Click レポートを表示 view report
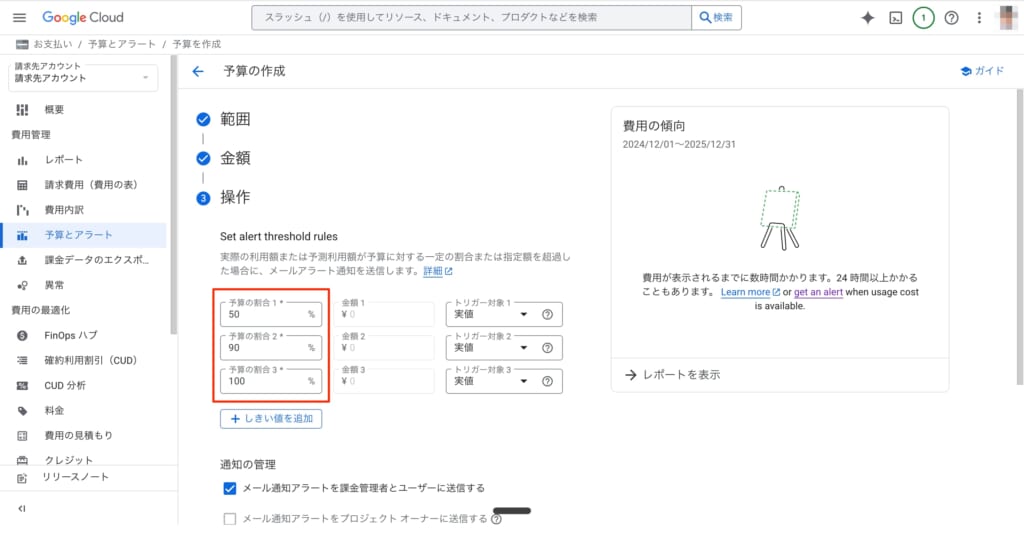Screen dimensions: 1024x539 pos(673,375)
